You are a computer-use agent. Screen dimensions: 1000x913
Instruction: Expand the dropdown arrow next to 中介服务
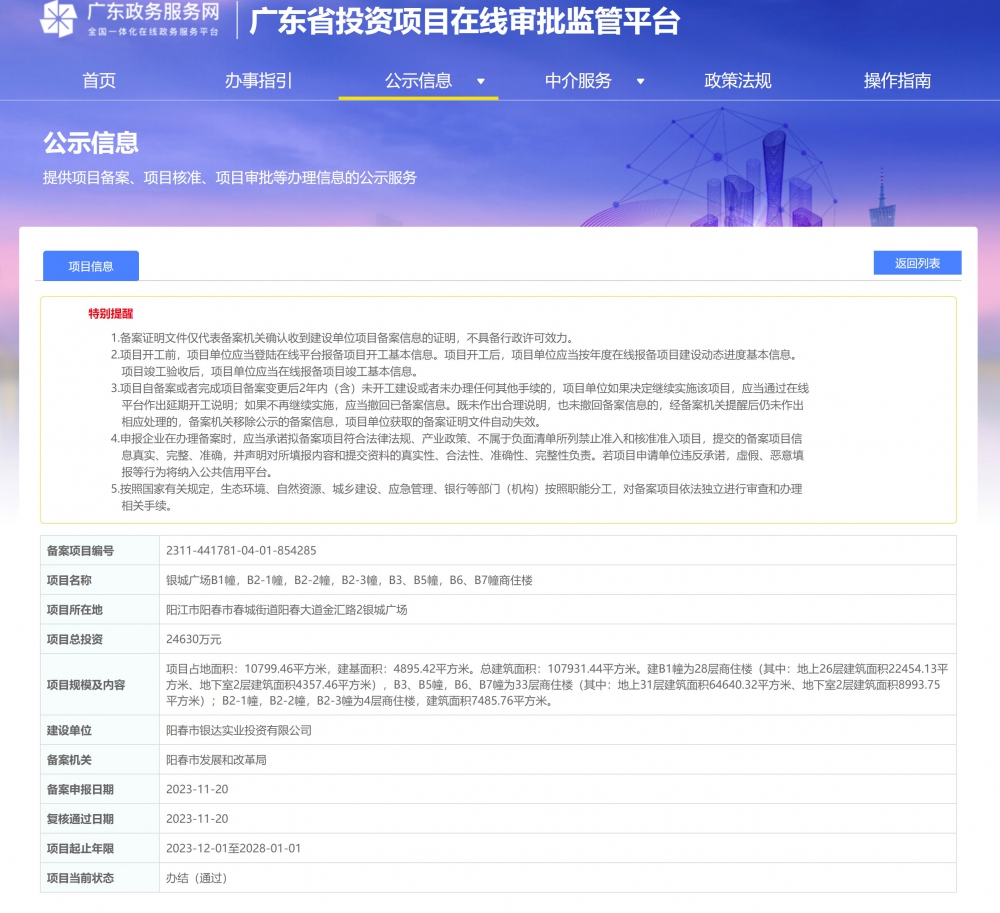pyautogui.click(x=641, y=82)
